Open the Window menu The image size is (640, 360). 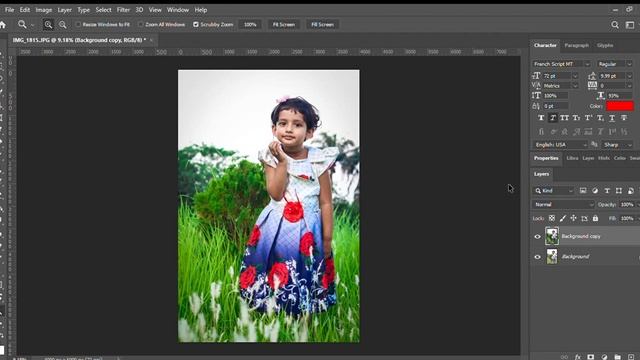click(178, 10)
